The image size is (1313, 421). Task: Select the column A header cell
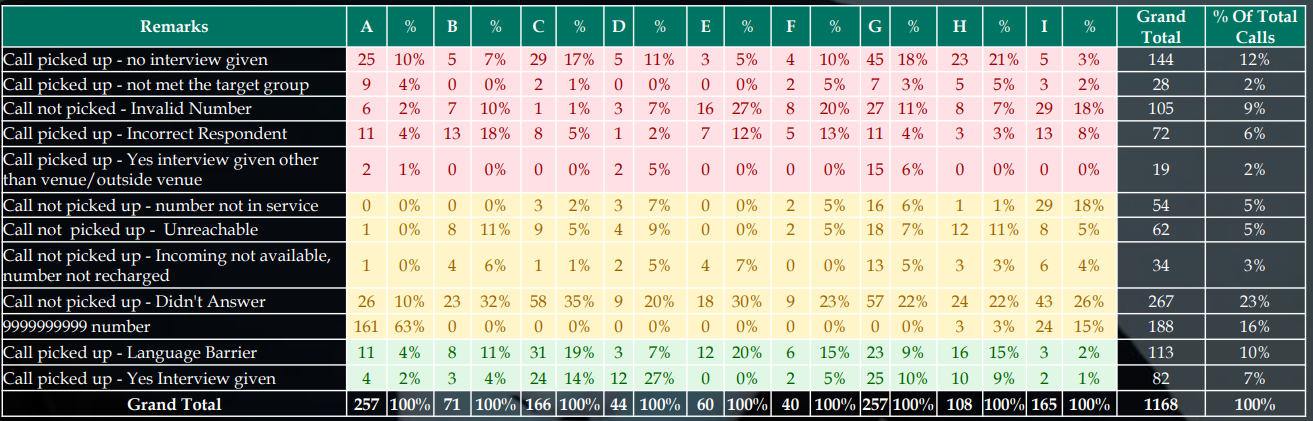coord(366,26)
